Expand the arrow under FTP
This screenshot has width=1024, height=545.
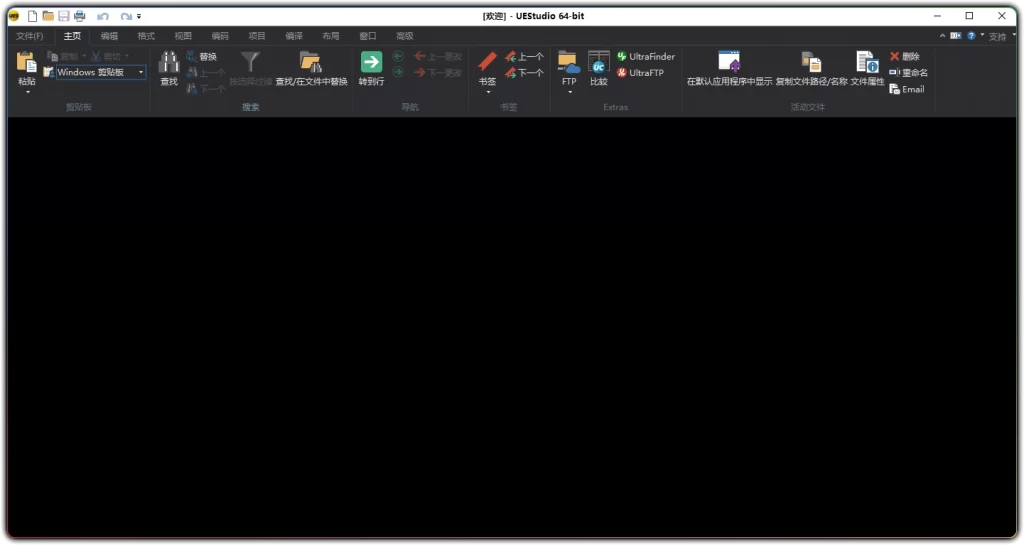click(x=569, y=92)
